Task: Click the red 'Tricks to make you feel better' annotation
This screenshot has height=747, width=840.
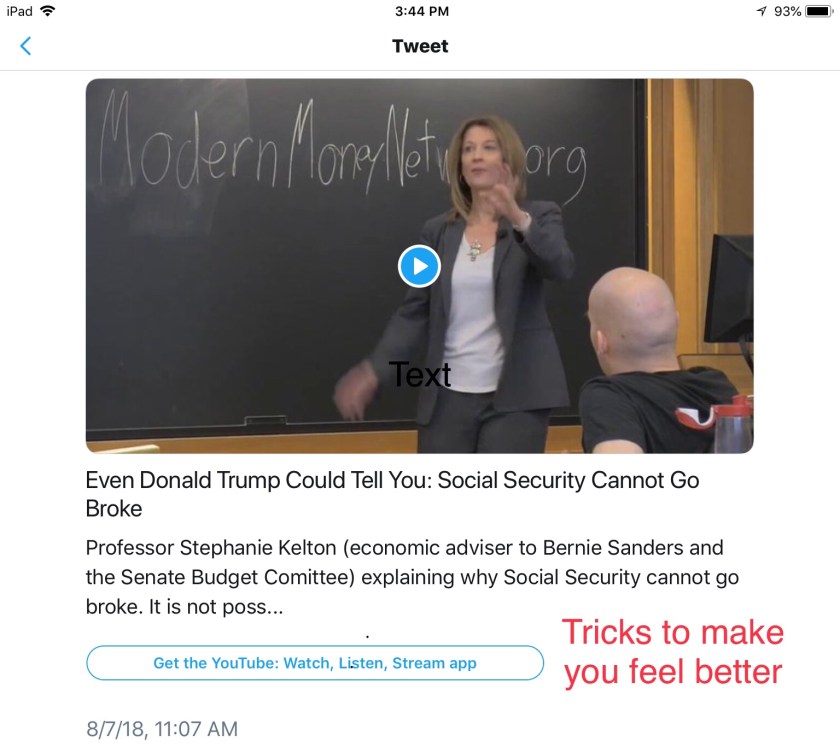Action: (673, 652)
